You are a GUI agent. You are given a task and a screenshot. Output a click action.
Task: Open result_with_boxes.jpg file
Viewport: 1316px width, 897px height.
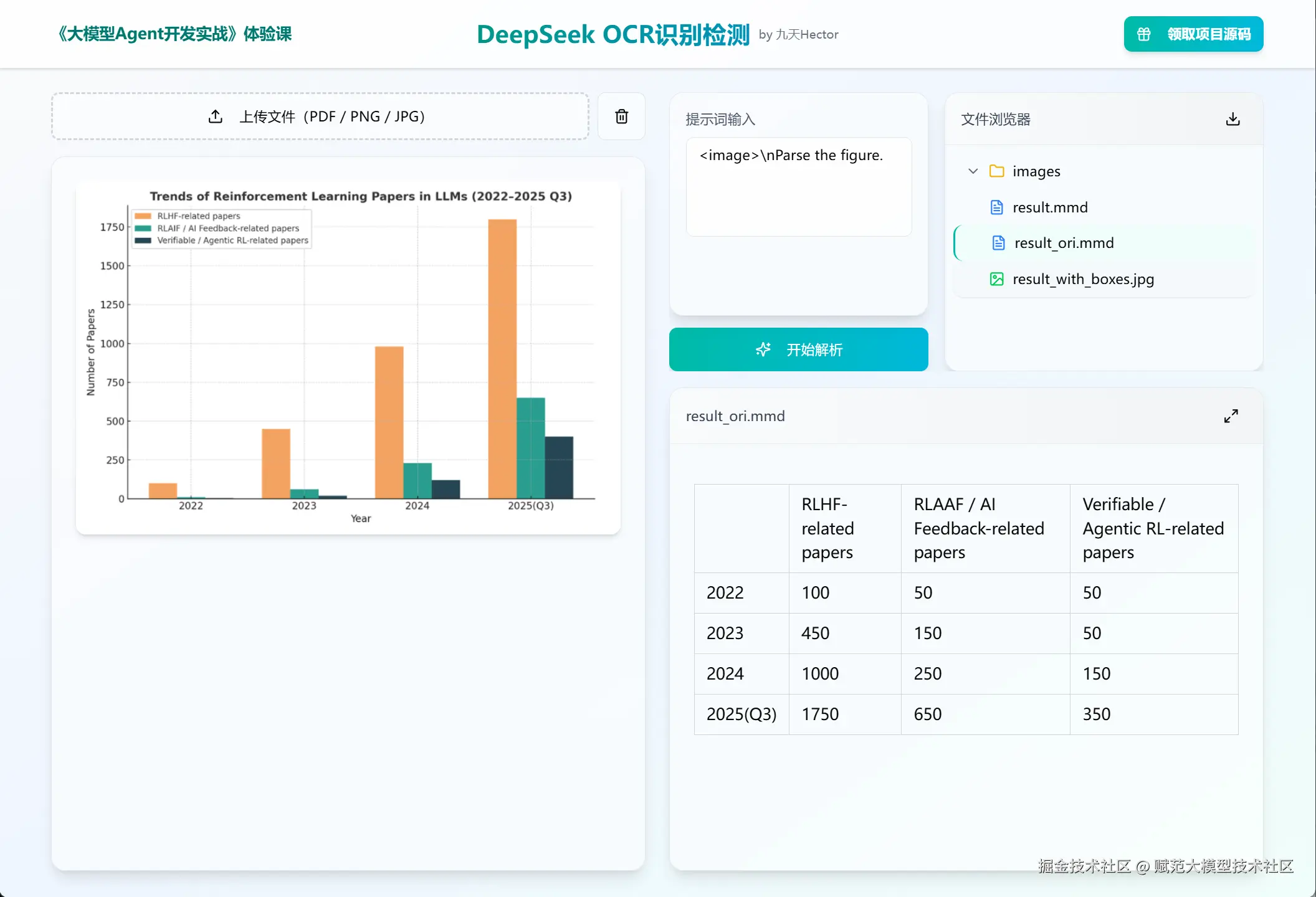coord(1083,279)
